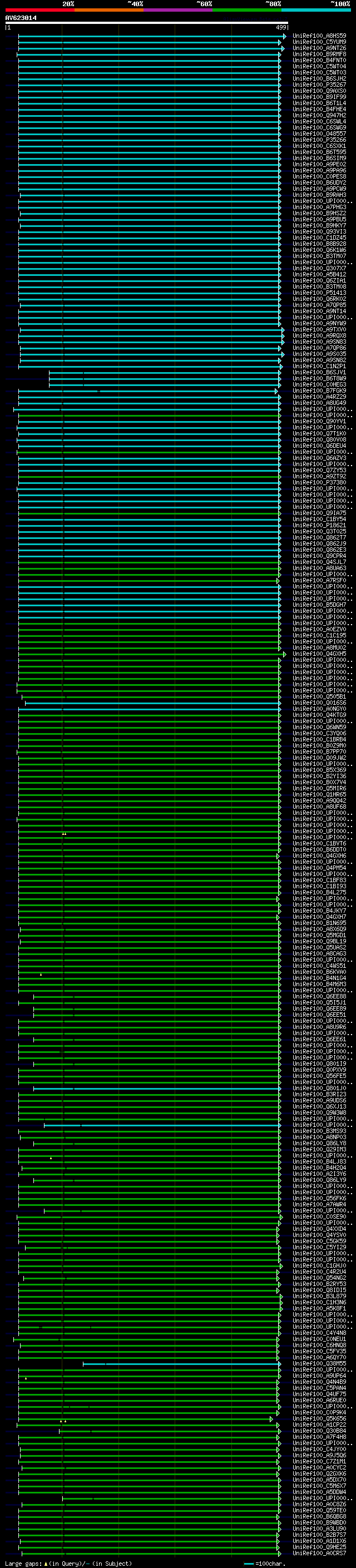Click the UniRef100_B3RI23 label
Viewport: 356px width, 1568px height.
pos(319,1095)
